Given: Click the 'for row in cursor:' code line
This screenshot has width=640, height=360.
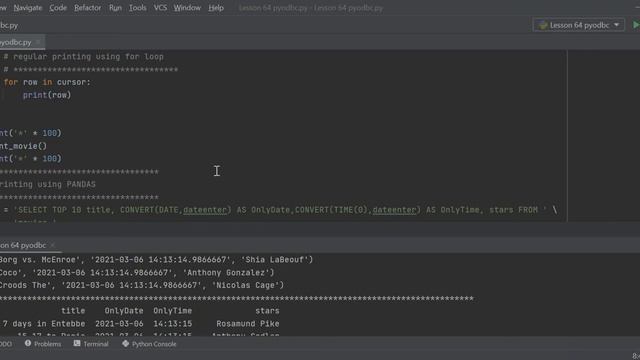Looking at the screenshot, I should coord(47,82).
